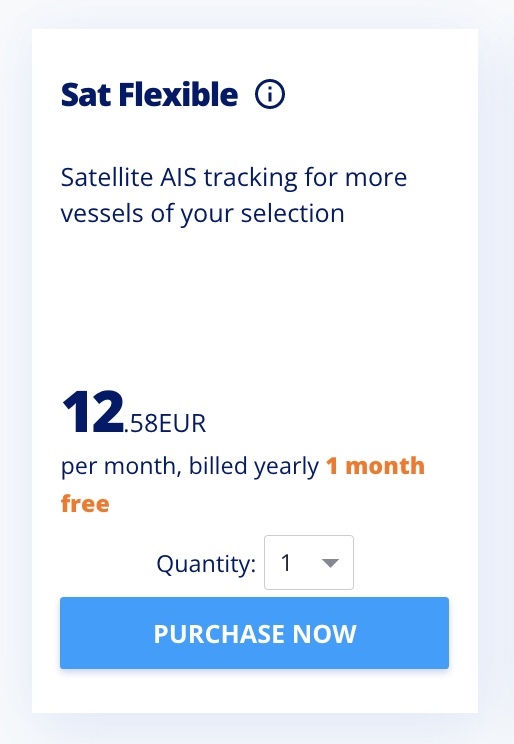This screenshot has height=744, width=514.
Task: Click the '1 month free' orange offer text
Action: [243, 484]
